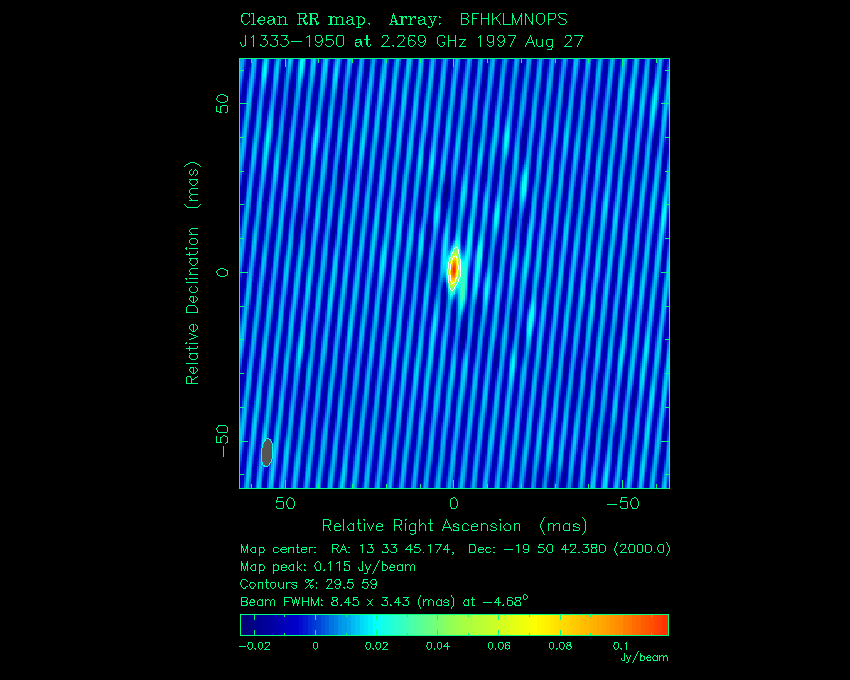Click the "Relative Right Ascension (mas)" axis label
This screenshot has width=850, height=680.
454,526
